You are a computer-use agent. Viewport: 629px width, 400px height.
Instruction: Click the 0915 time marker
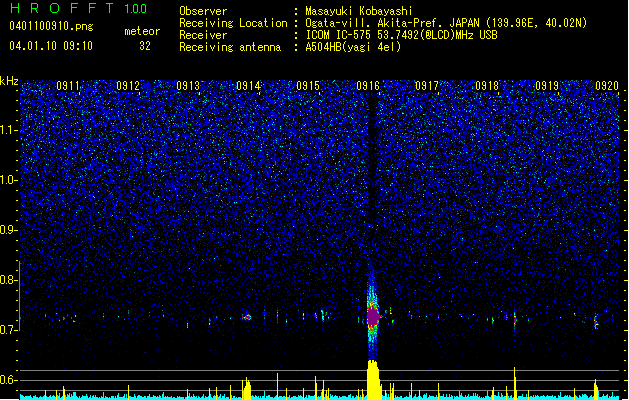pyautogui.click(x=308, y=86)
